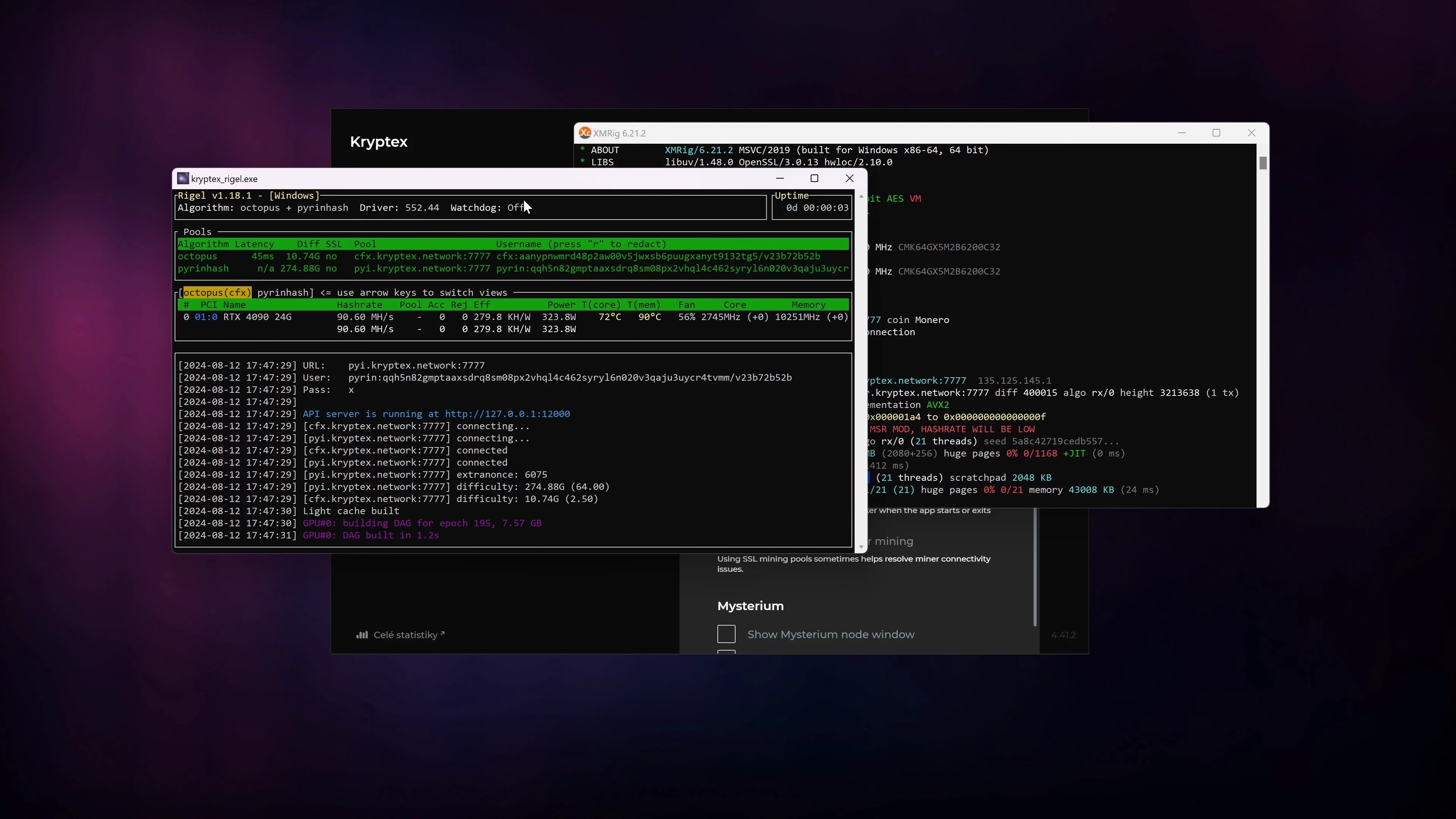Click the 'GPU#0: DAG built in 1.2s' log line
Screen dimensions: 1456x819
coord(371,535)
